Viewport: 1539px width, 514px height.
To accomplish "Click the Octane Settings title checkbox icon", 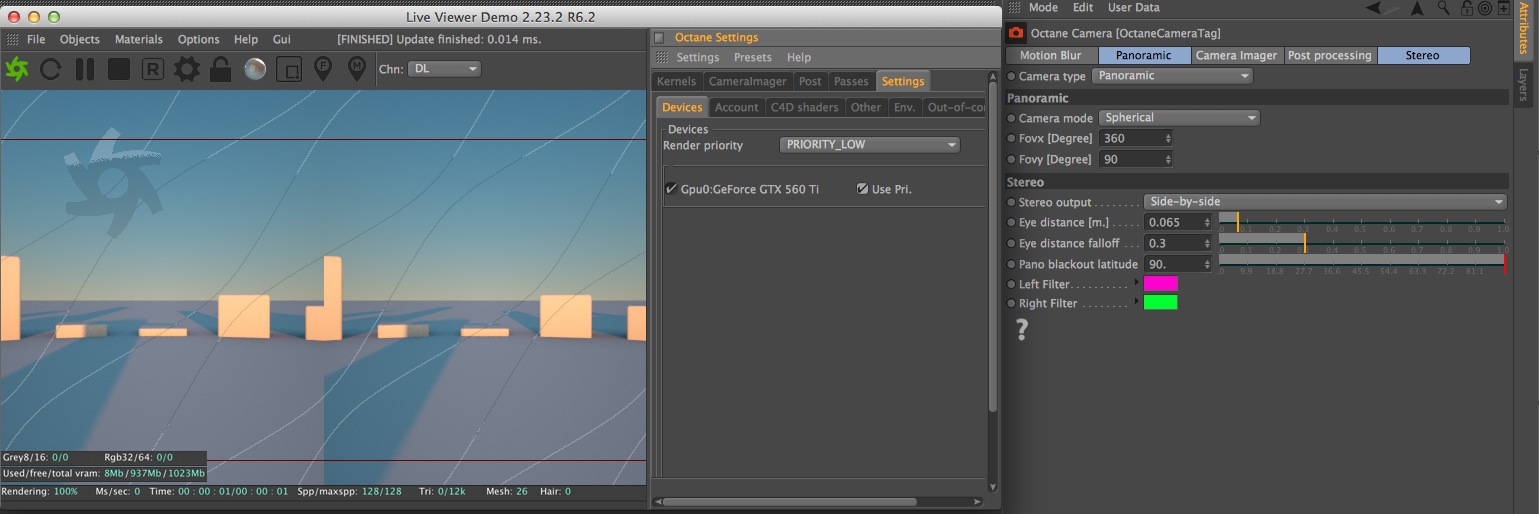I will 659,37.
